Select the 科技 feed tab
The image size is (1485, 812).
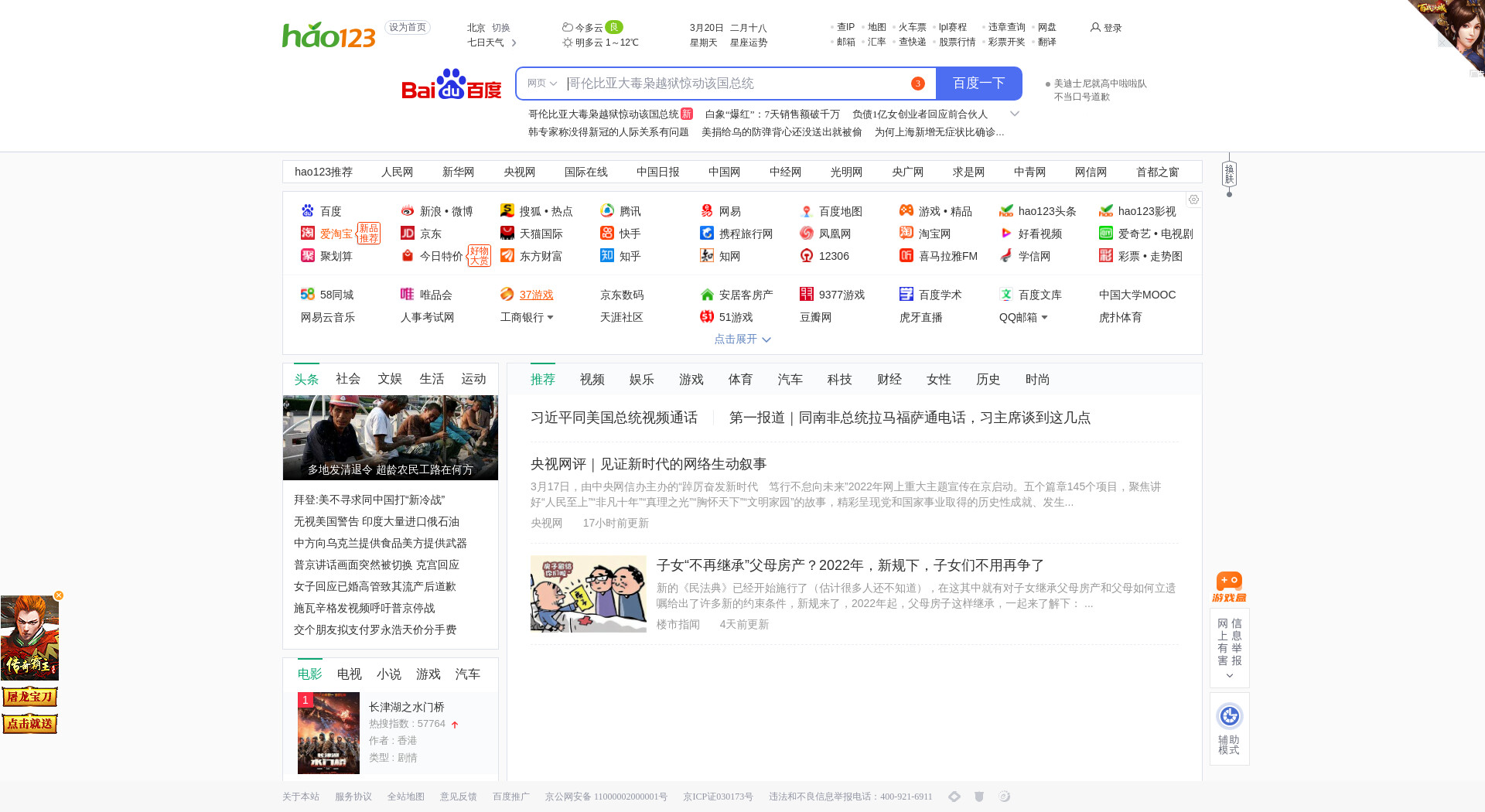[x=840, y=379]
